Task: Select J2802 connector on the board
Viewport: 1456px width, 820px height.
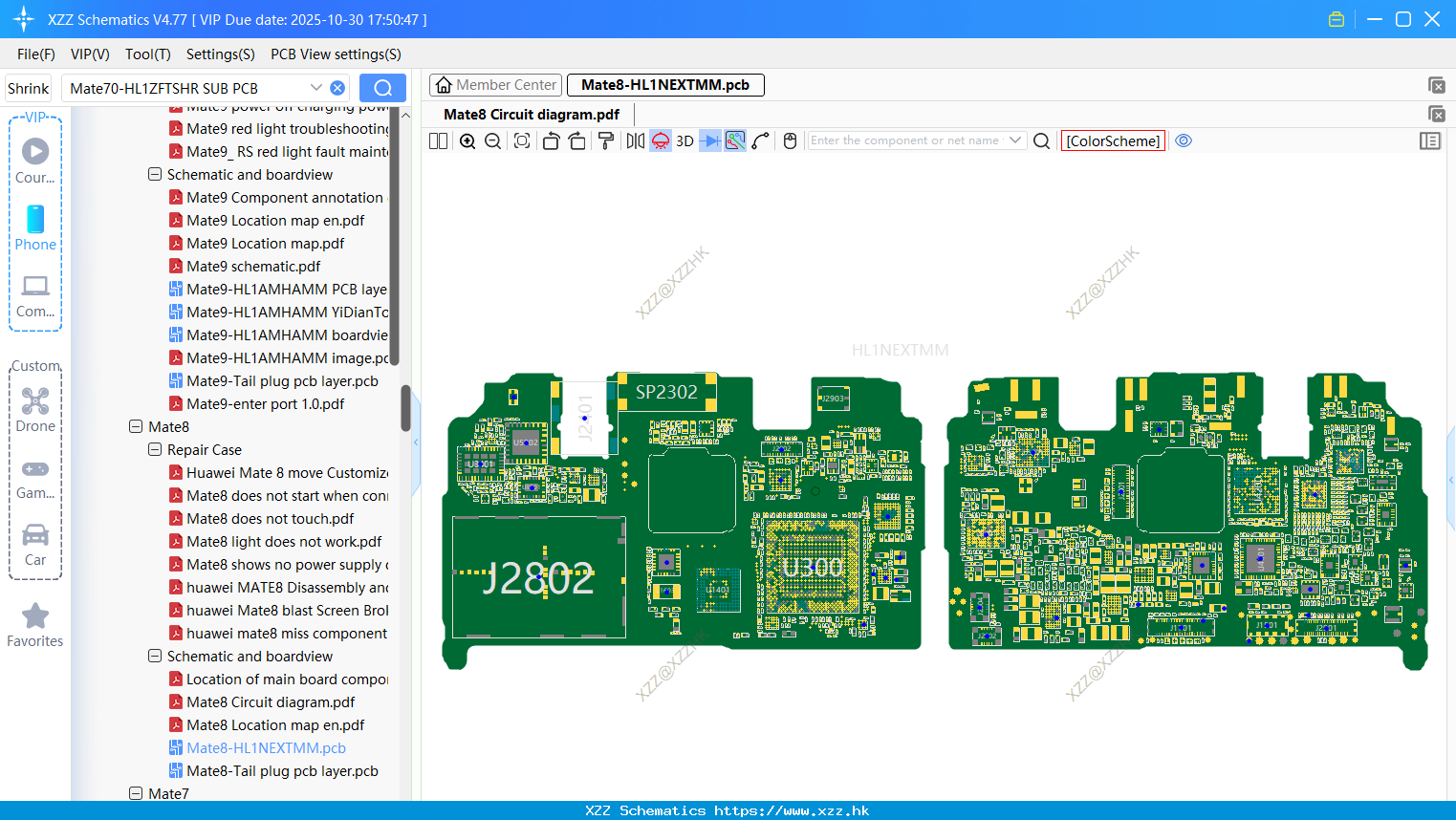Action: [538, 577]
